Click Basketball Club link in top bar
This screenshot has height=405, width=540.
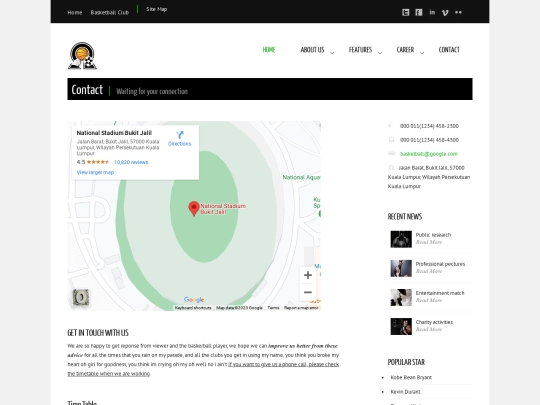110,12
